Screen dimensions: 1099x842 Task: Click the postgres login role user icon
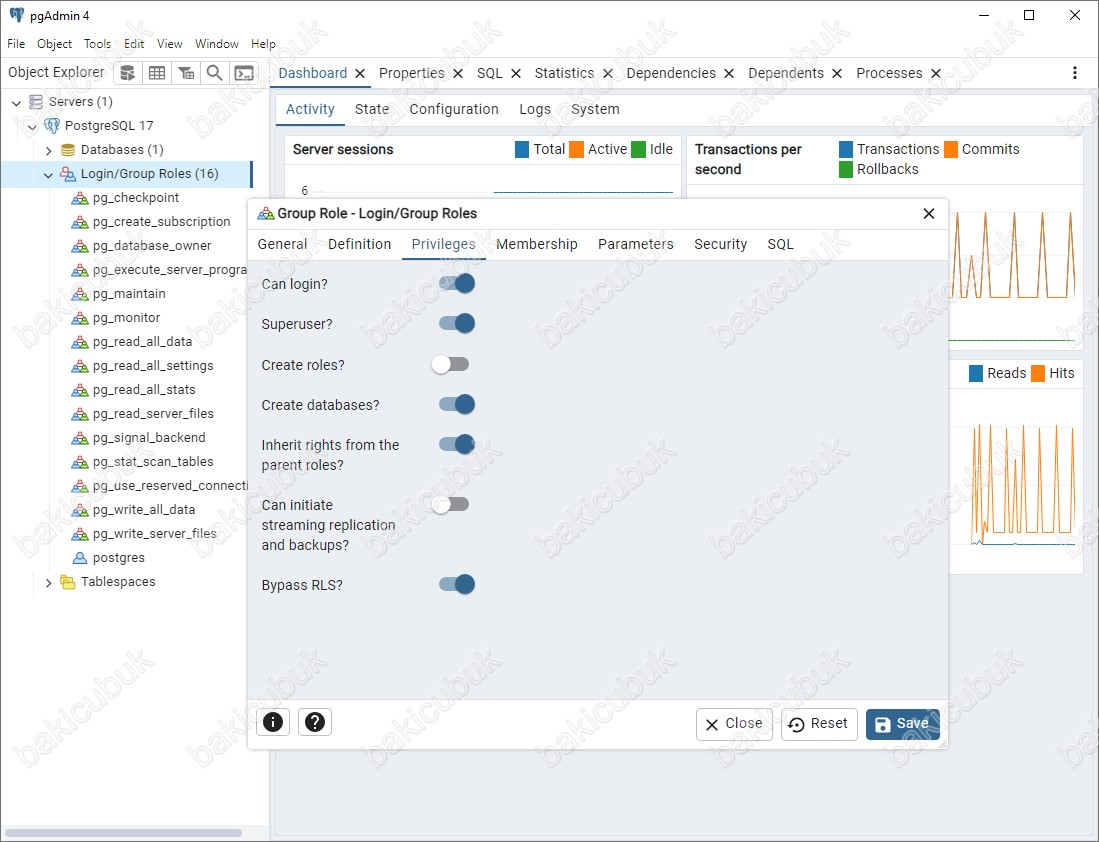point(80,558)
